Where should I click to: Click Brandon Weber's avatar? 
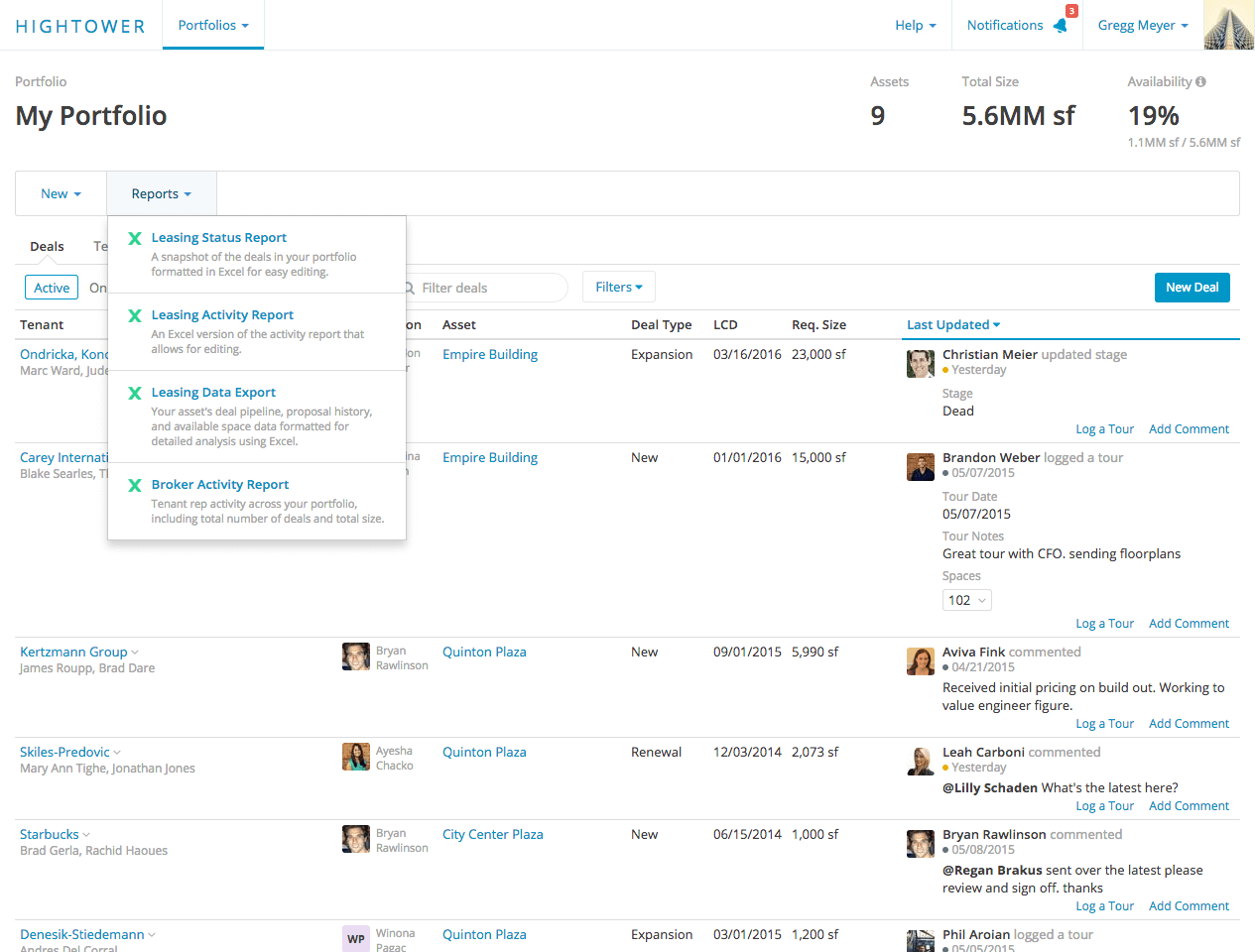(921, 467)
